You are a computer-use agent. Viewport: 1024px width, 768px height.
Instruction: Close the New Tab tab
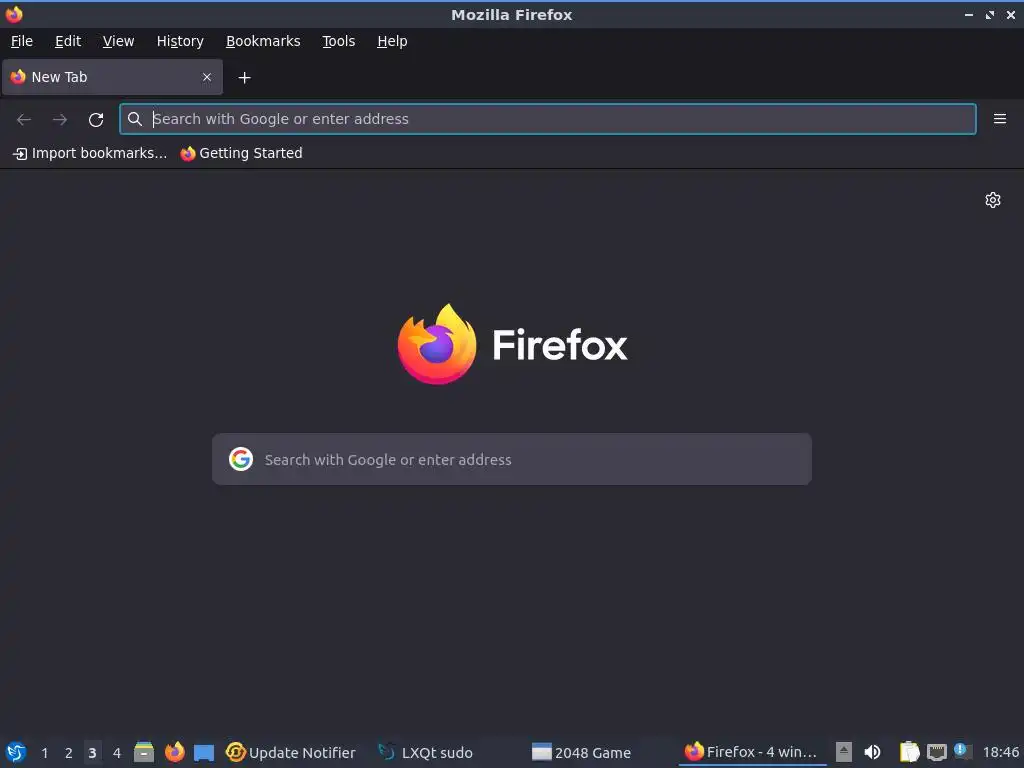pyautogui.click(x=207, y=77)
